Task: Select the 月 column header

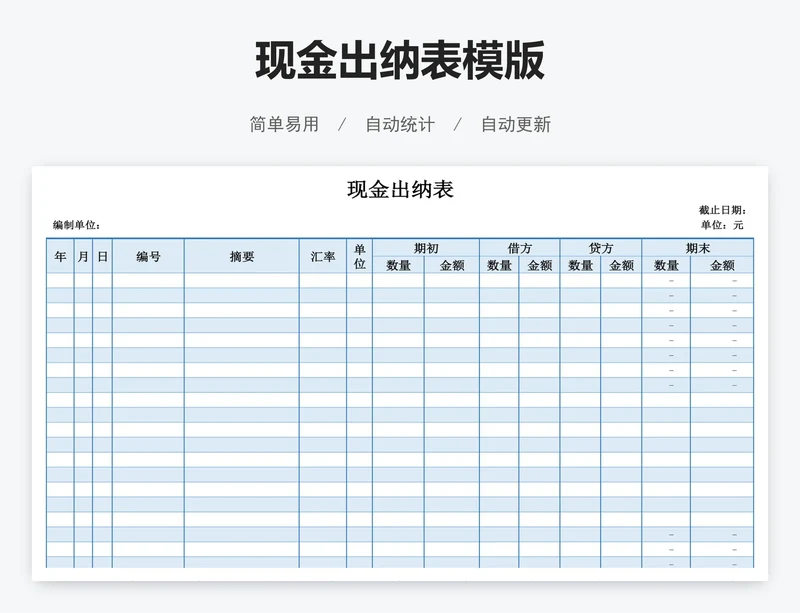Action: [83, 256]
